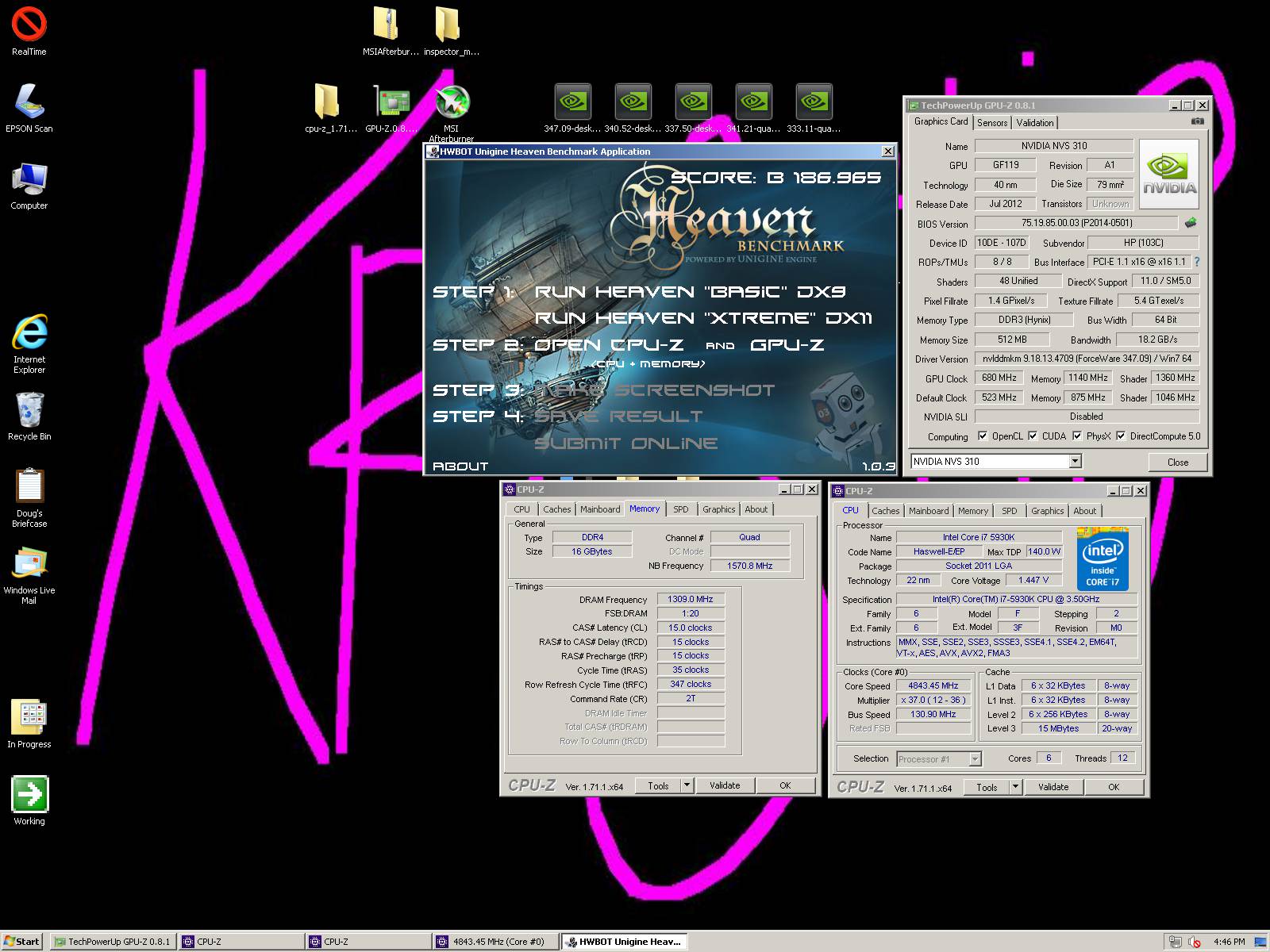Select the Graphics Card tab in GPU-Z
This screenshot has width=1270, height=952.
(941, 121)
